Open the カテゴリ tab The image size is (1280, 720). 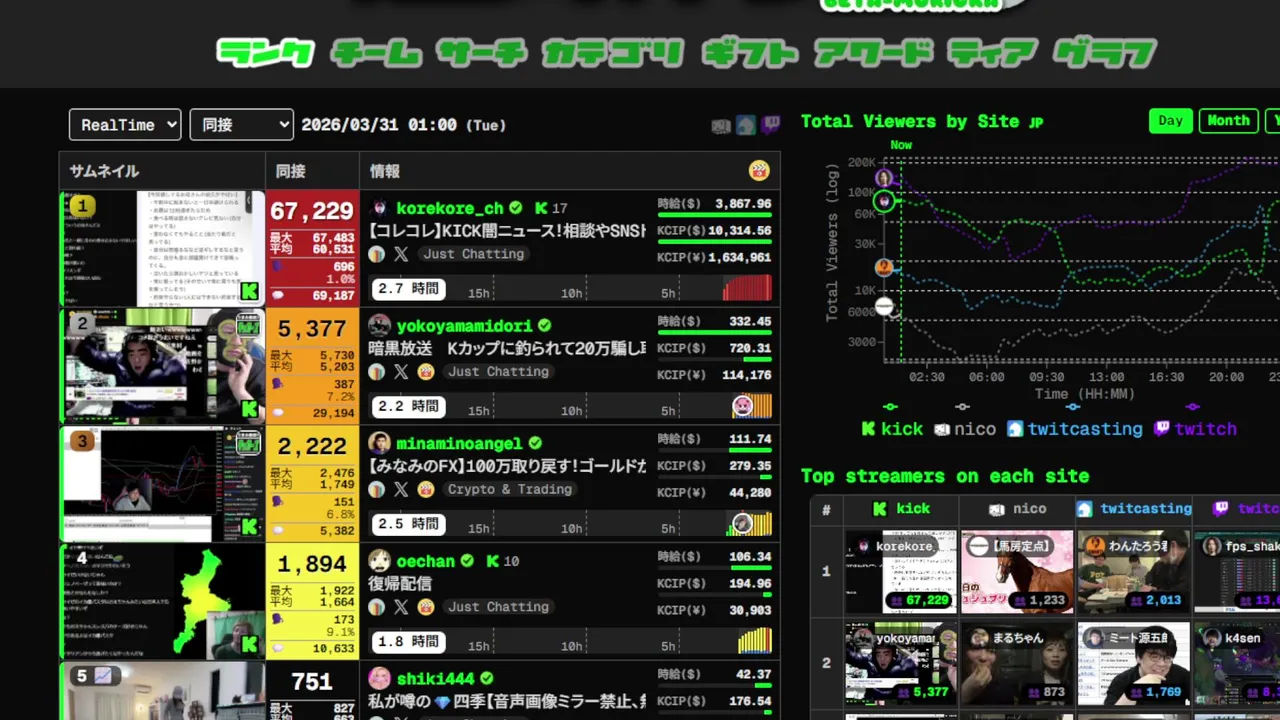click(x=614, y=52)
